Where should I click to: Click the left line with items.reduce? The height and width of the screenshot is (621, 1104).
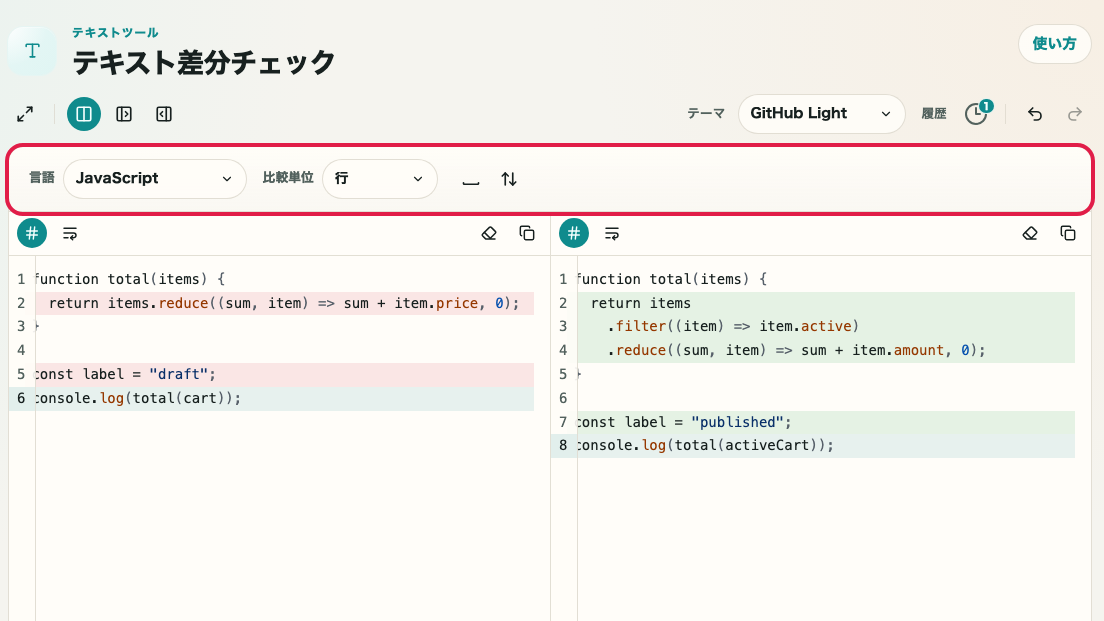coord(284,303)
